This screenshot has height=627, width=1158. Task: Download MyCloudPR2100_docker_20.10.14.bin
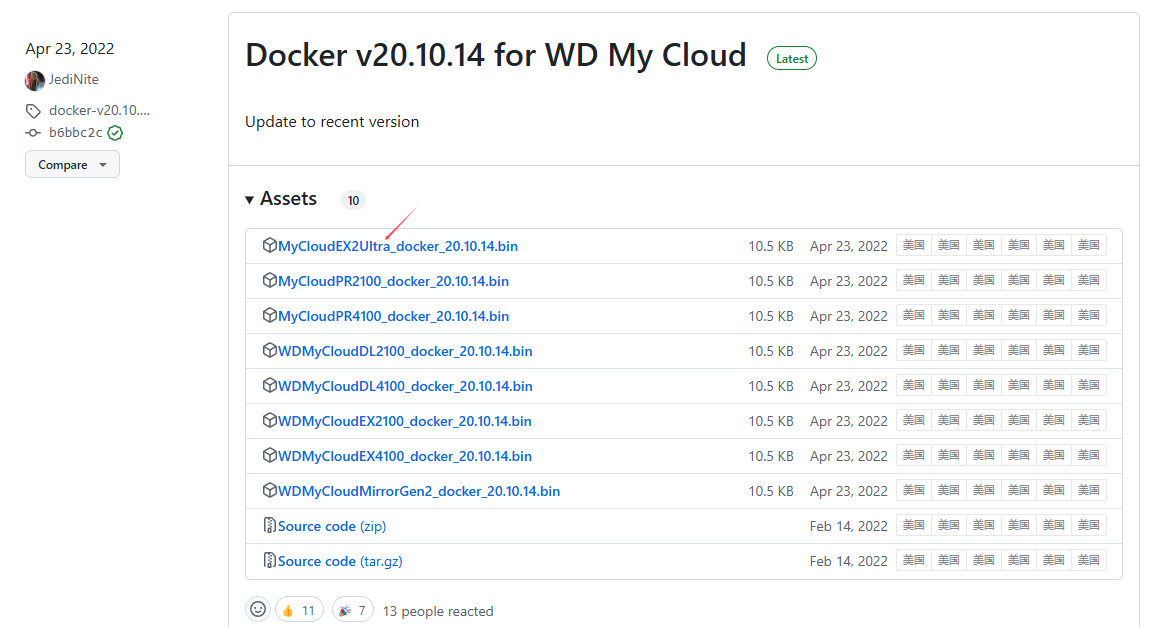click(393, 281)
